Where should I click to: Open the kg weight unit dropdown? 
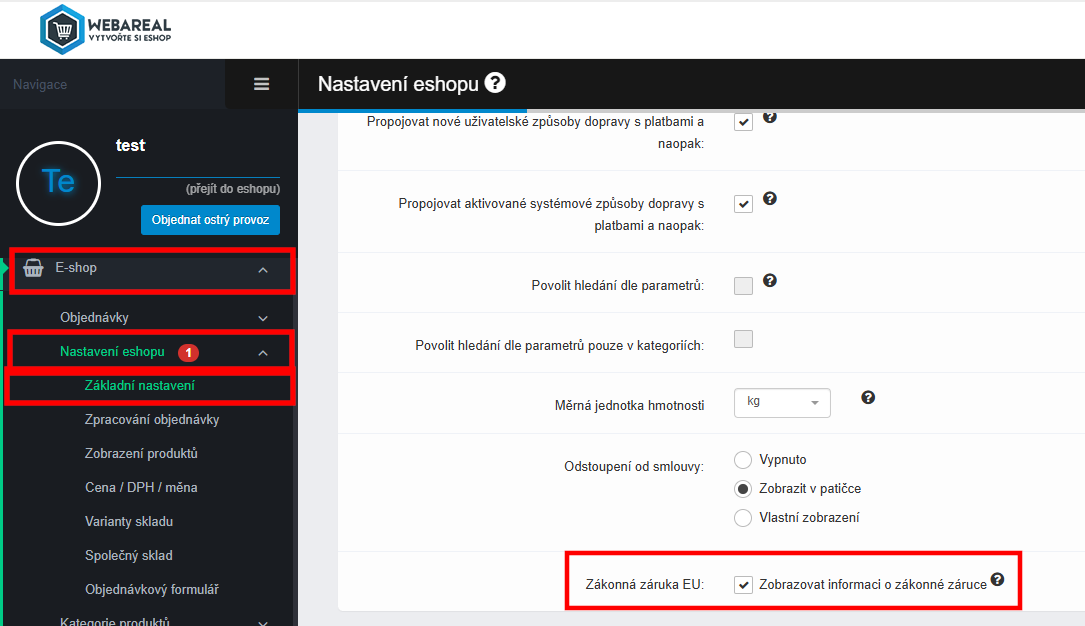(x=782, y=403)
